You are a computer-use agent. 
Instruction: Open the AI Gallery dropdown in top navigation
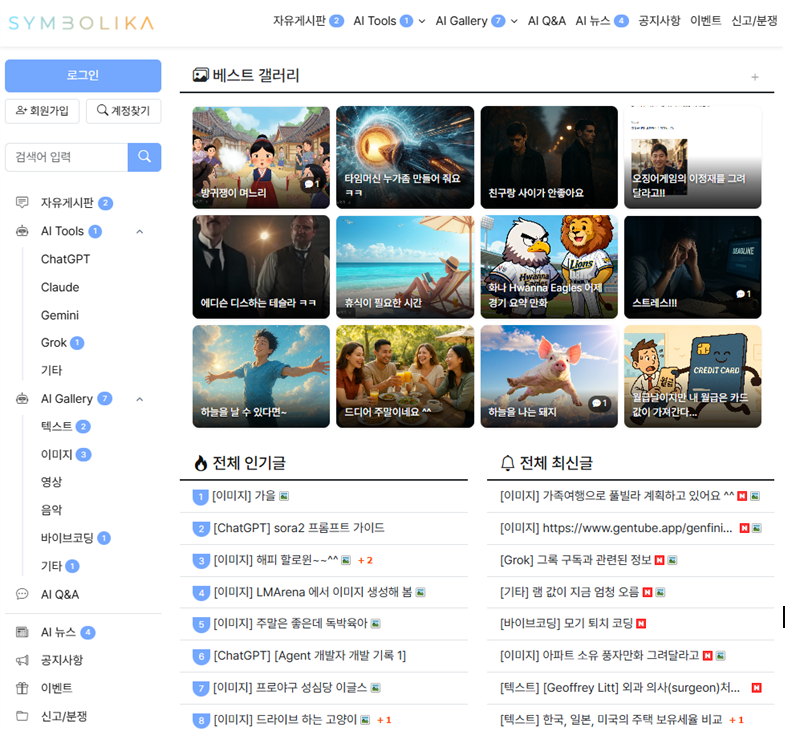click(x=514, y=21)
